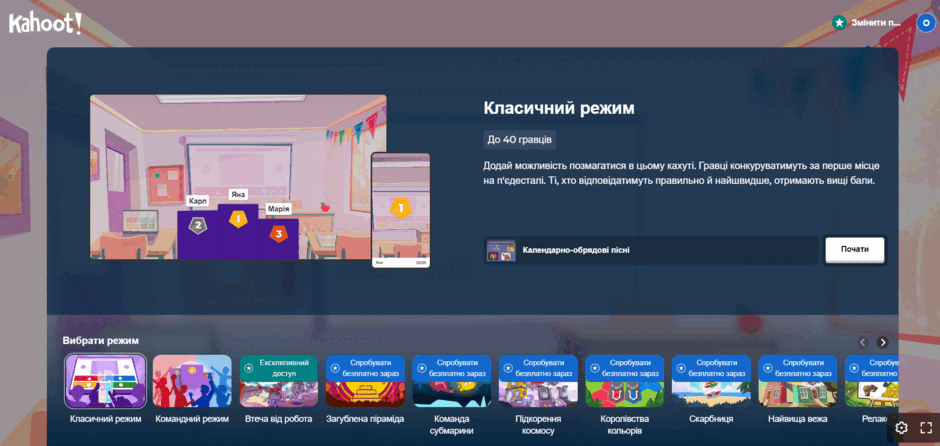Select the Підкорення космосу mode thumbnail
The width and height of the screenshot is (940, 446).
pos(538,381)
